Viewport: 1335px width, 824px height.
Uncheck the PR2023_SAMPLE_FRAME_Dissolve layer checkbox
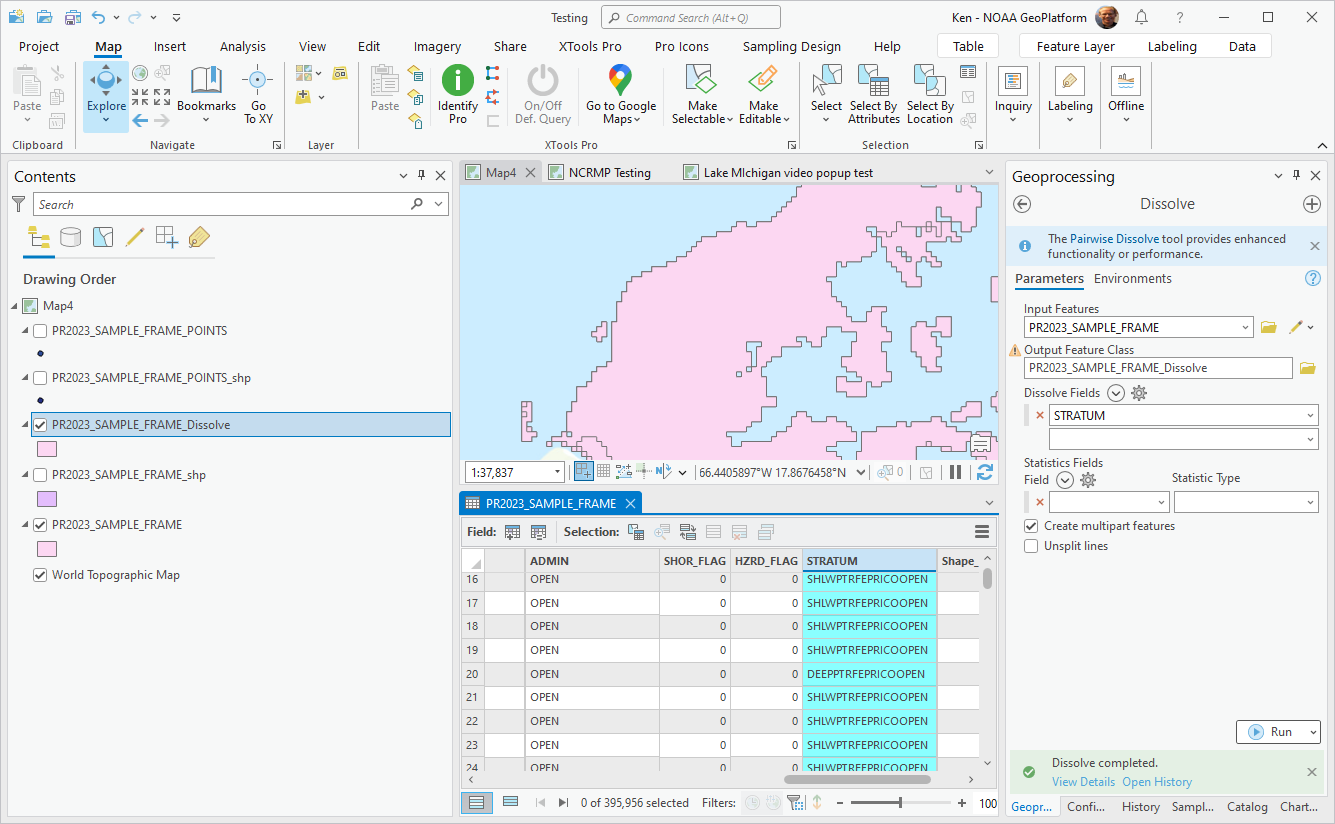point(40,425)
